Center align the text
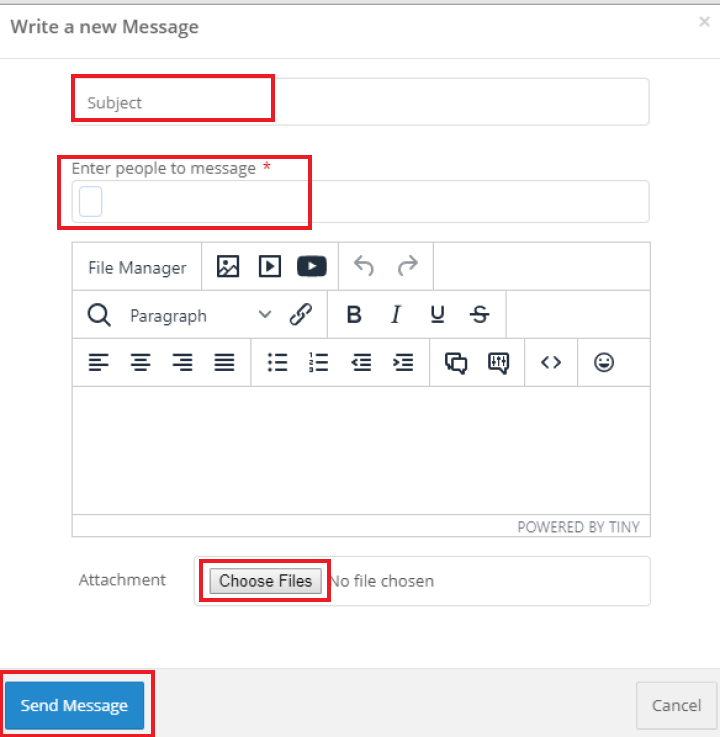 [x=141, y=362]
